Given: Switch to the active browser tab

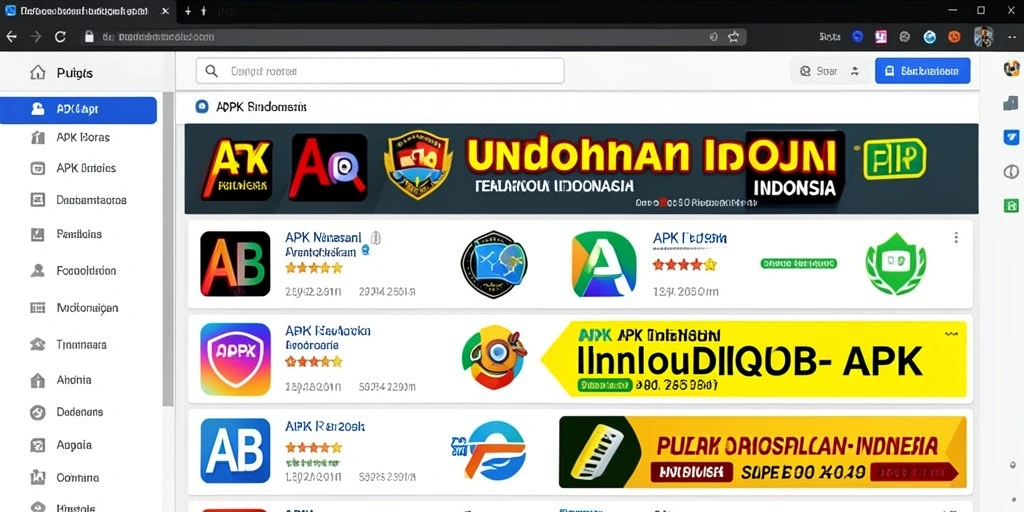Looking at the screenshot, I should [x=87, y=12].
